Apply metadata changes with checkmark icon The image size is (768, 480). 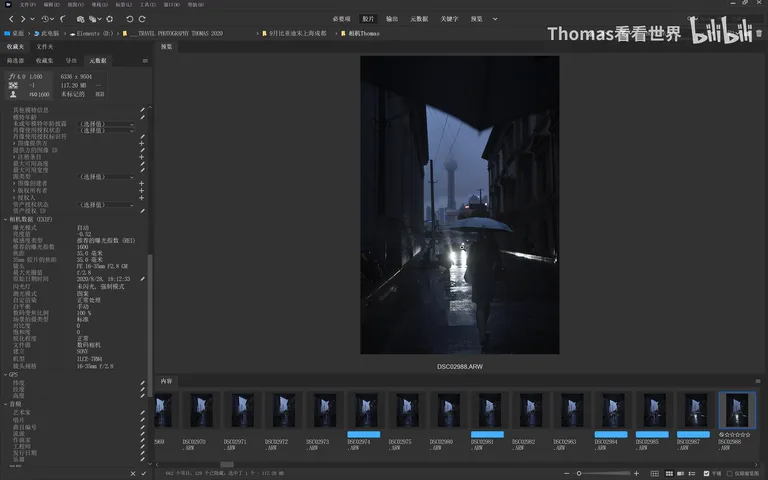(144, 474)
